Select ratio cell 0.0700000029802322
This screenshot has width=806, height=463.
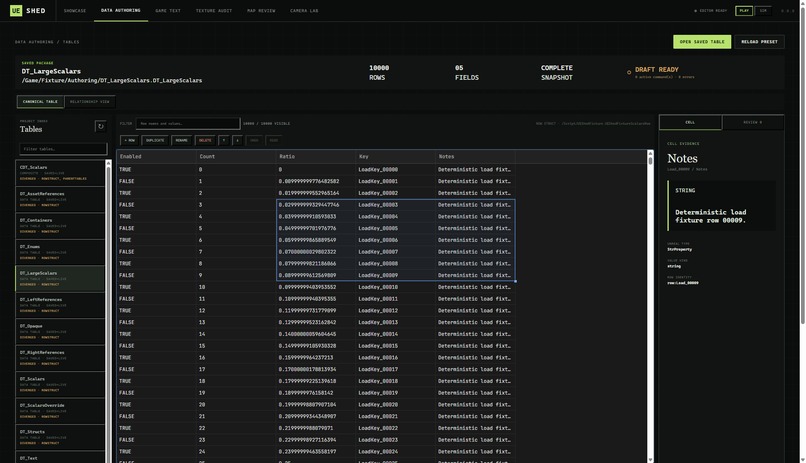pyautogui.click(x=316, y=252)
